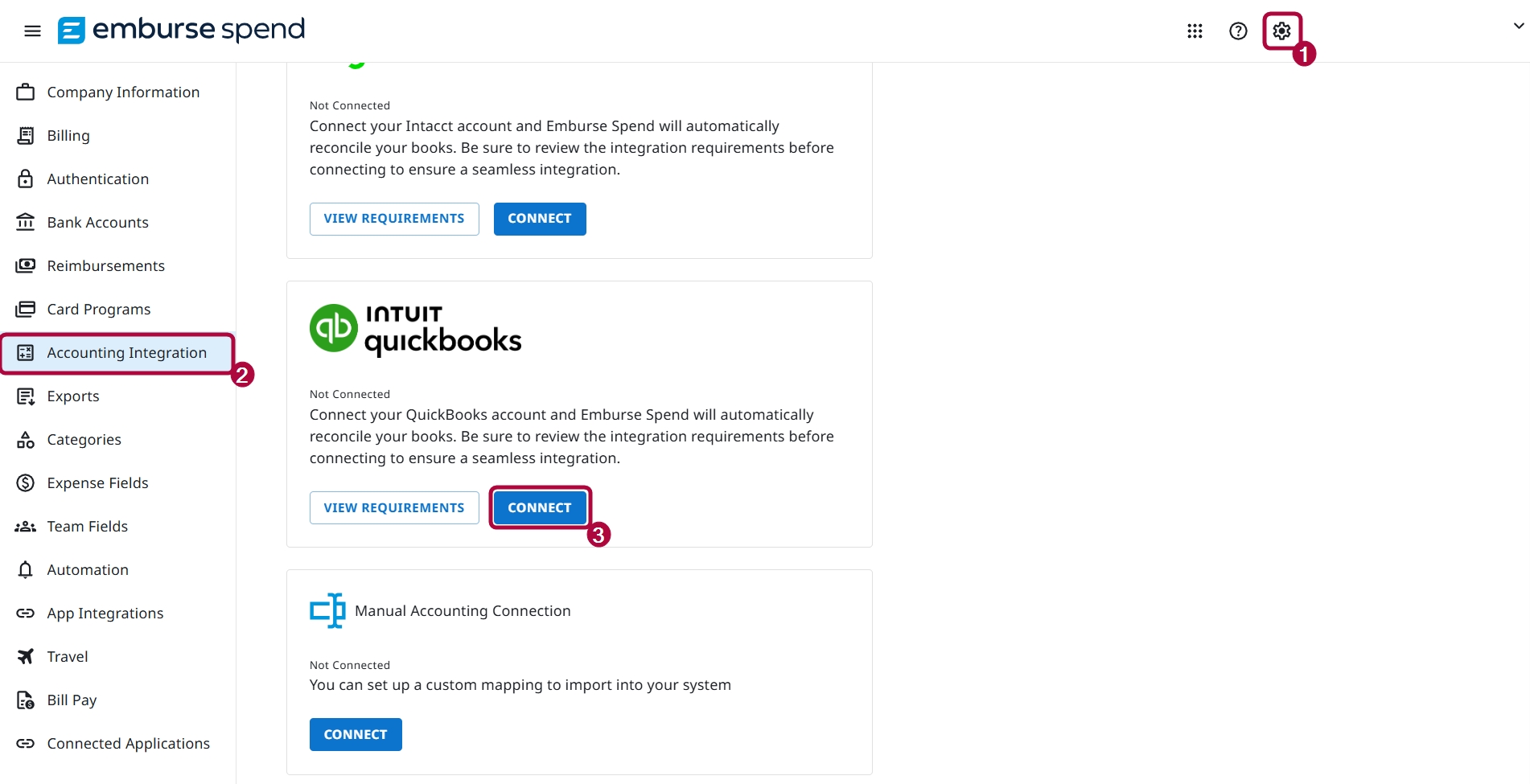This screenshot has width=1530, height=784.
Task: Open the settings gear icon
Action: pyautogui.click(x=1281, y=31)
